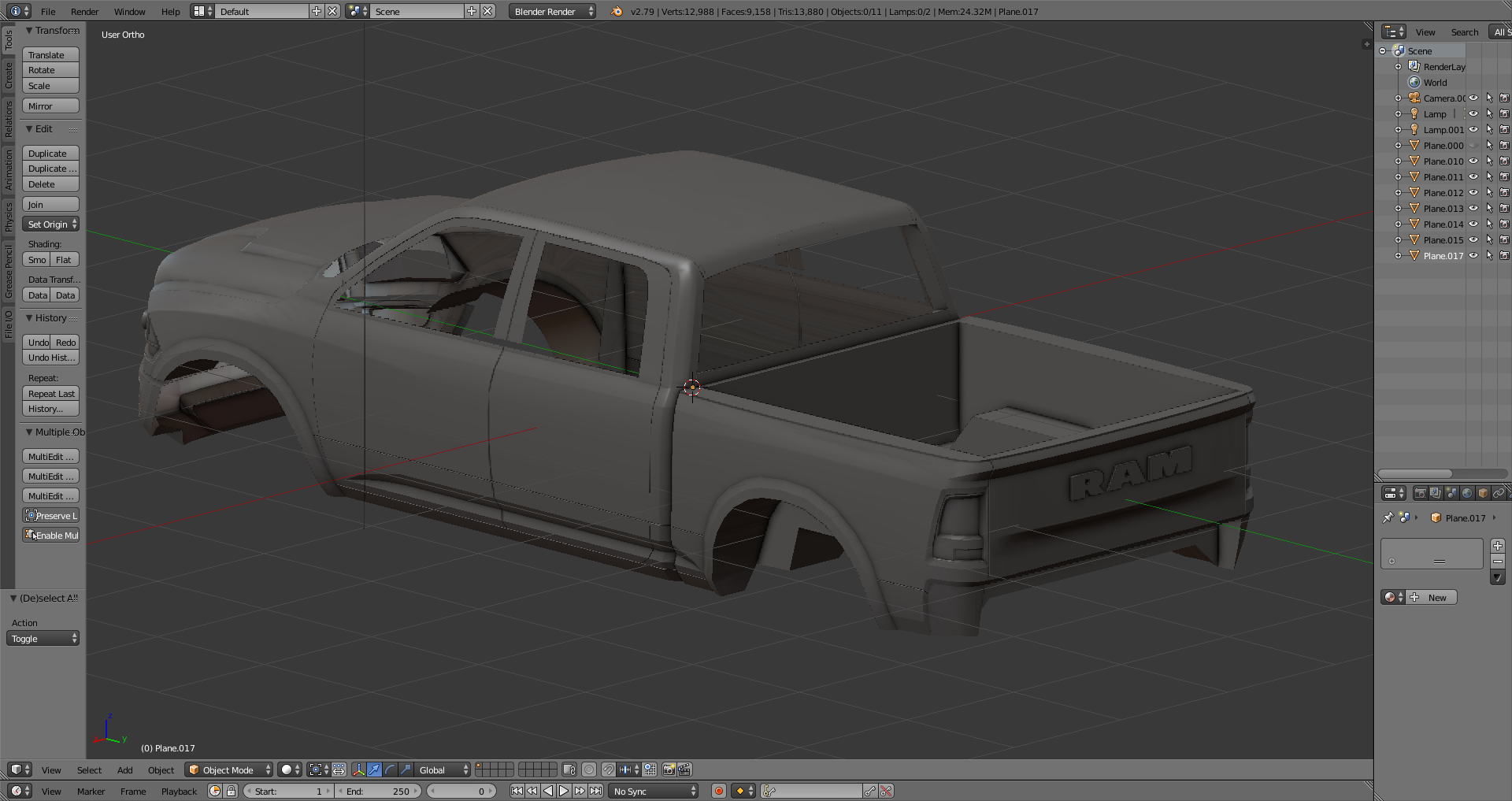Toggle renderability camera for Plane.014
Viewport: 1512px width, 801px height.
(x=1504, y=224)
